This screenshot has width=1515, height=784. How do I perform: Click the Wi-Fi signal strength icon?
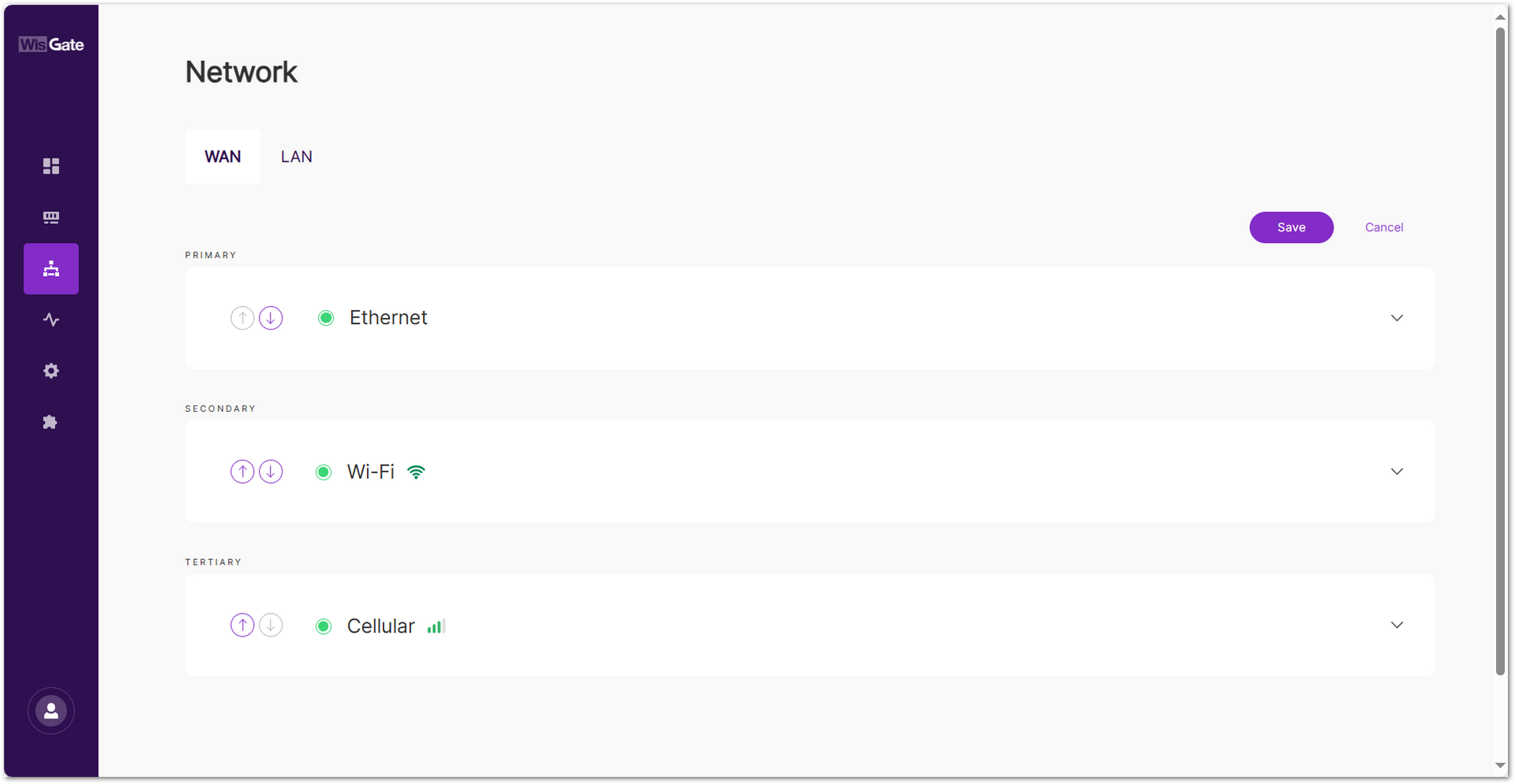click(x=417, y=472)
